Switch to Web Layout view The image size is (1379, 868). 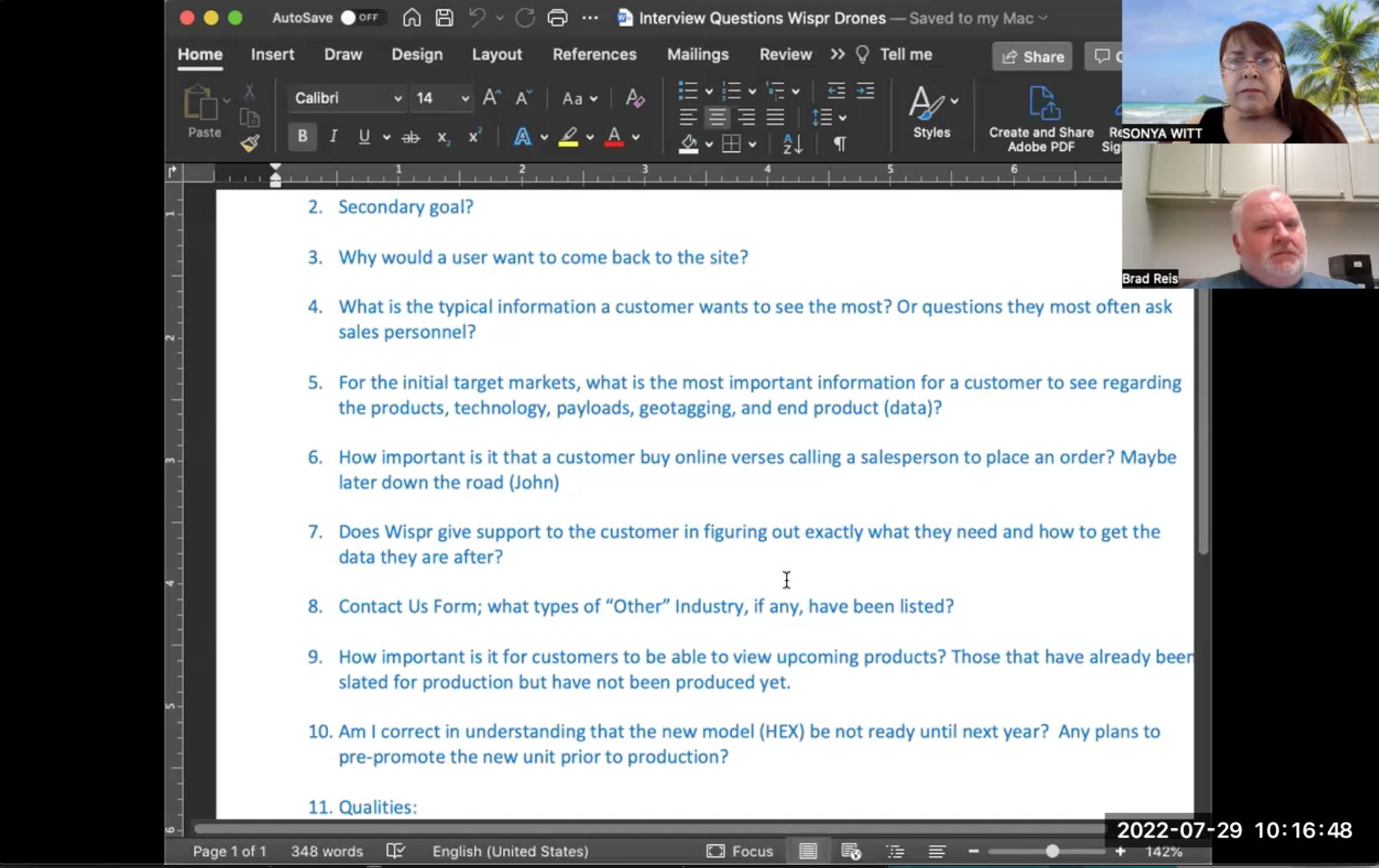tap(851, 851)
